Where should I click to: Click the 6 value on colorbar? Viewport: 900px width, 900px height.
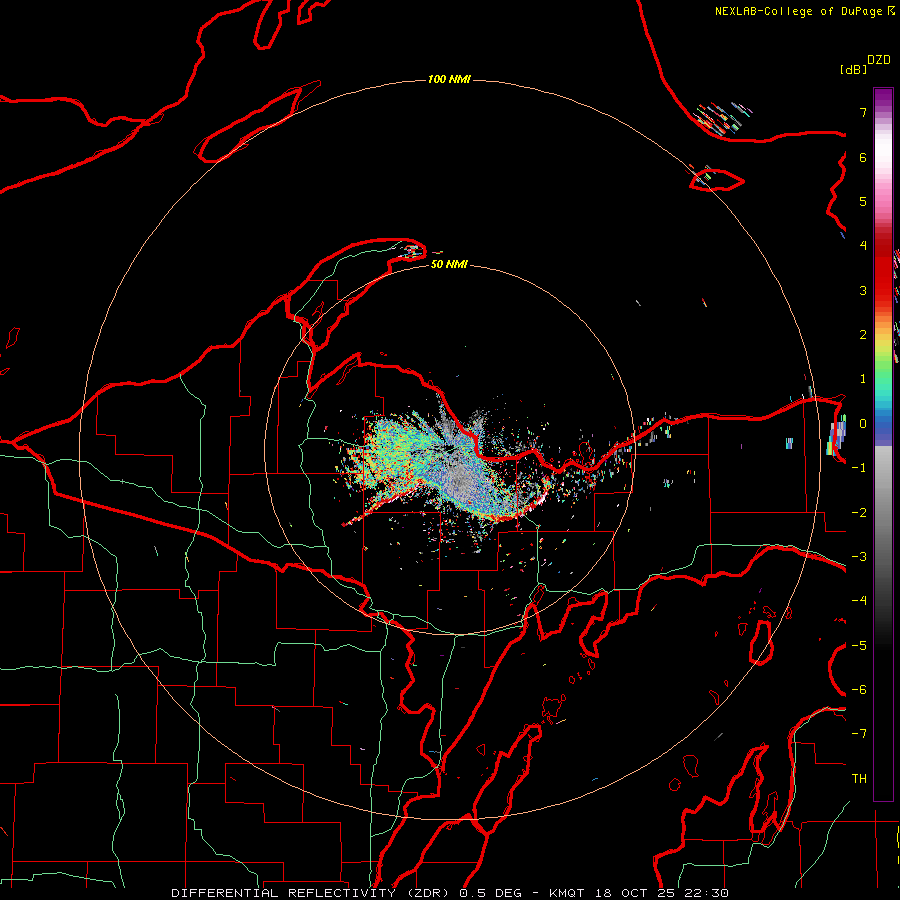coord(863,157)
